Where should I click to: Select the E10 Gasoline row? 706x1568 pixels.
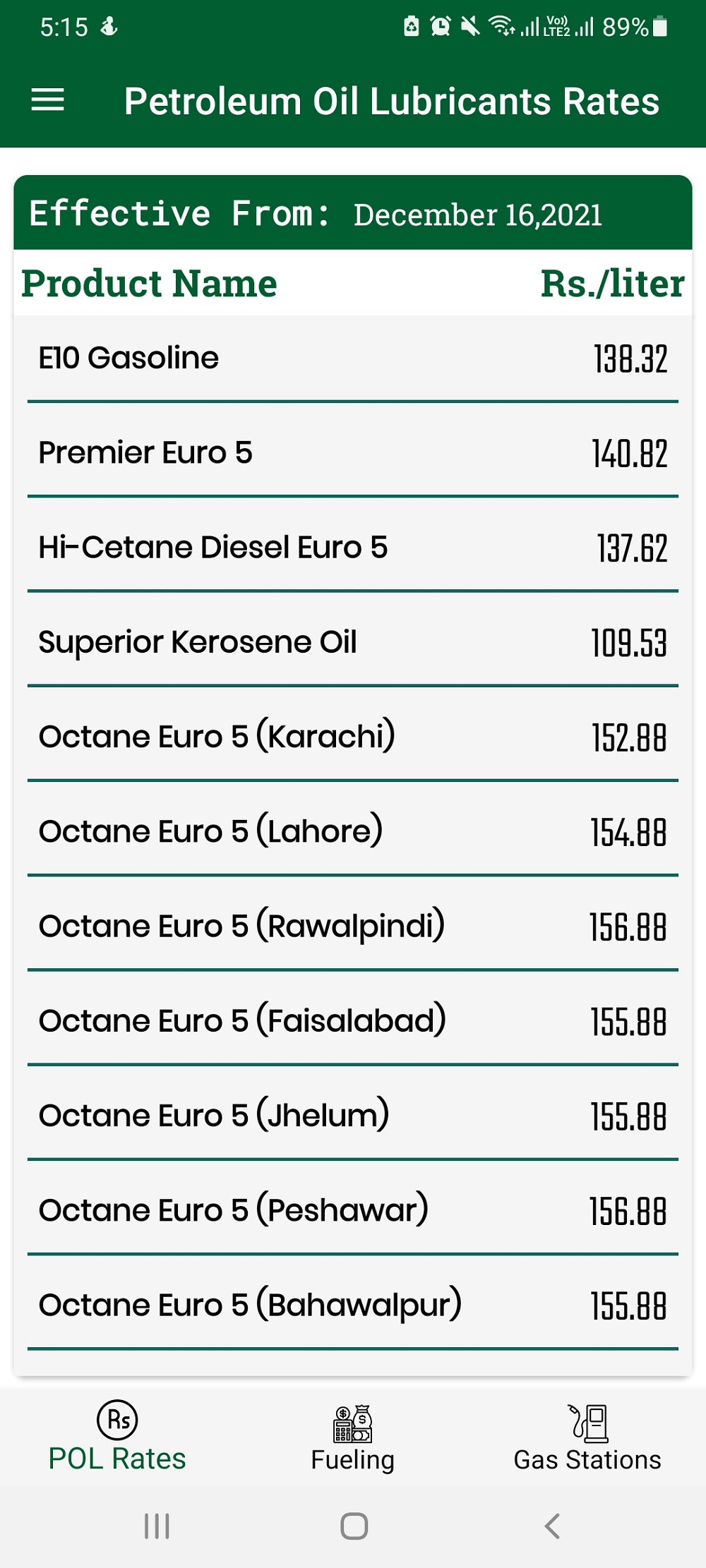pyautogui.click(x=352, y=358)
